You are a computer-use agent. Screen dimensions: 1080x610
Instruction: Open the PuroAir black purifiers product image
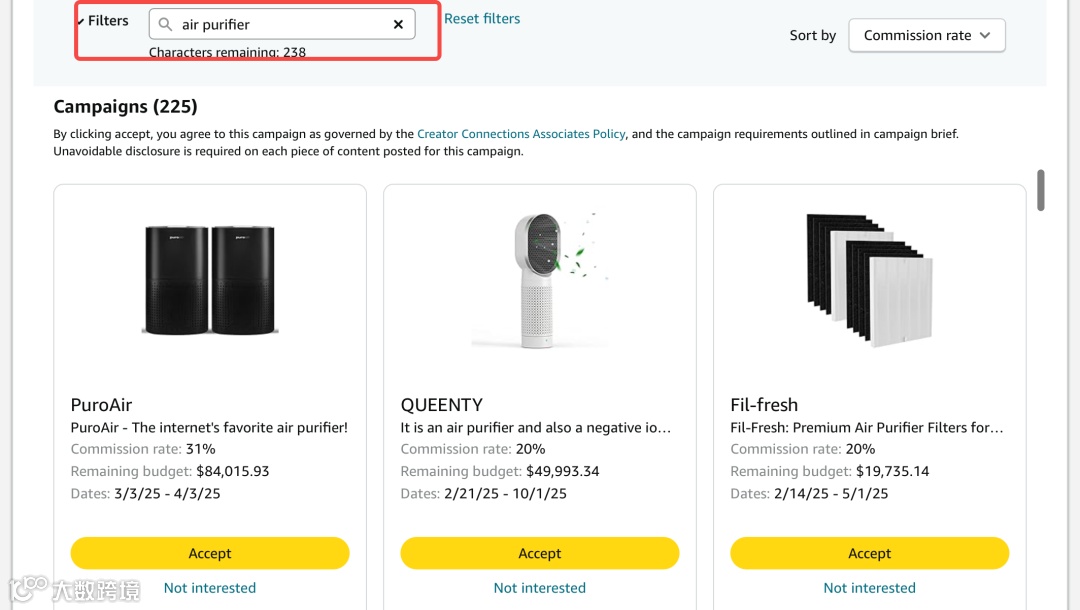click(210, 279)
